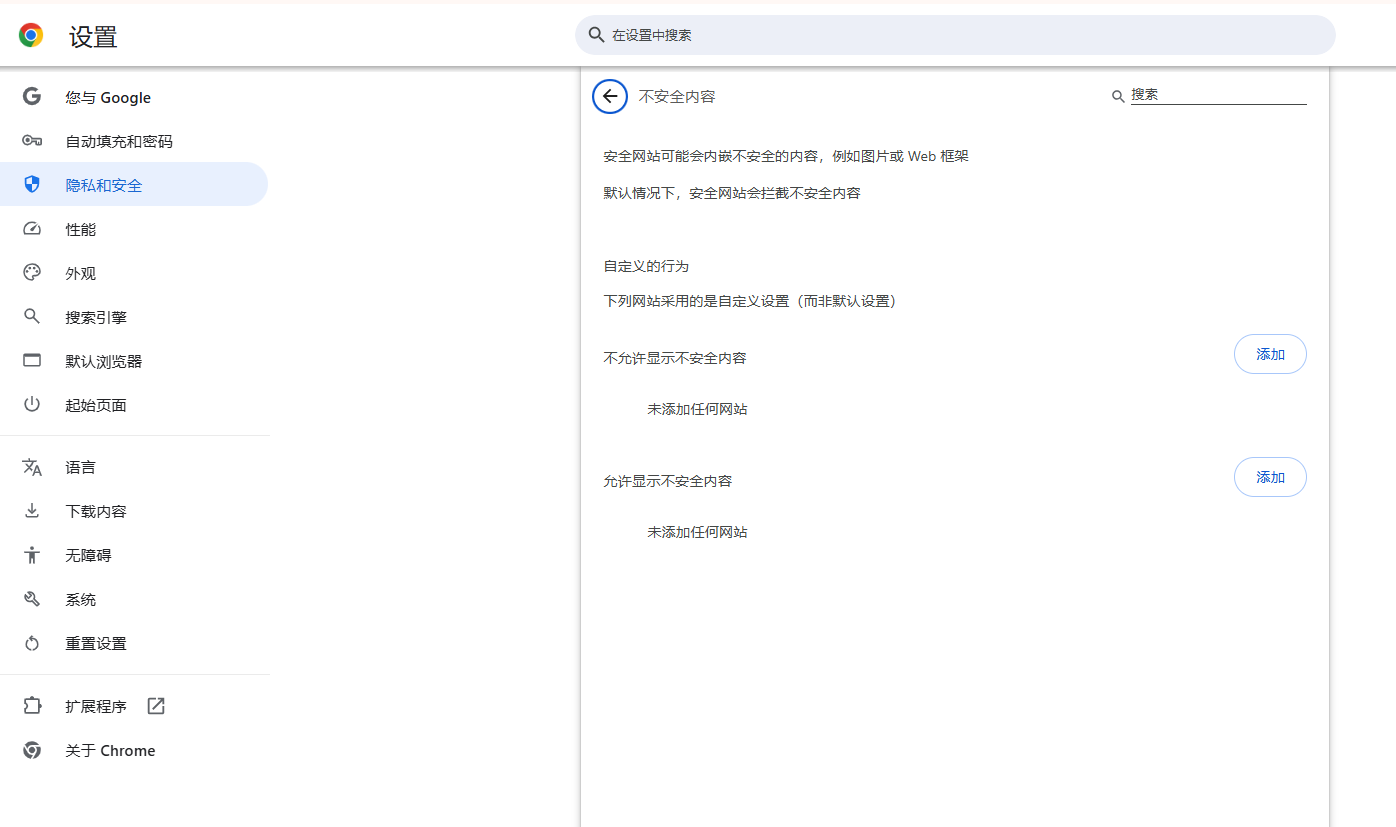The width and height of the screenshot is (1396, 827).
Task: Add site under 允许显示不安全内容
Action: point(1270,477)
